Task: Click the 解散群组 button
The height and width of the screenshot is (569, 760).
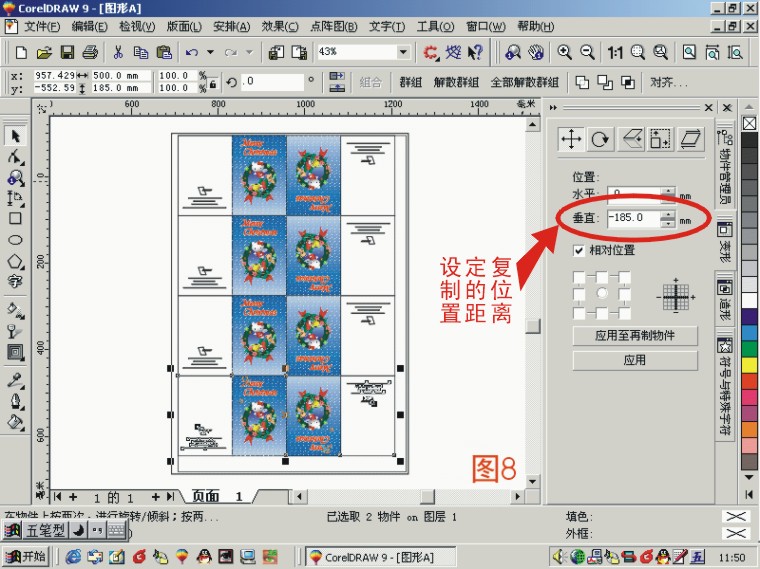Action: click(456, 82)
